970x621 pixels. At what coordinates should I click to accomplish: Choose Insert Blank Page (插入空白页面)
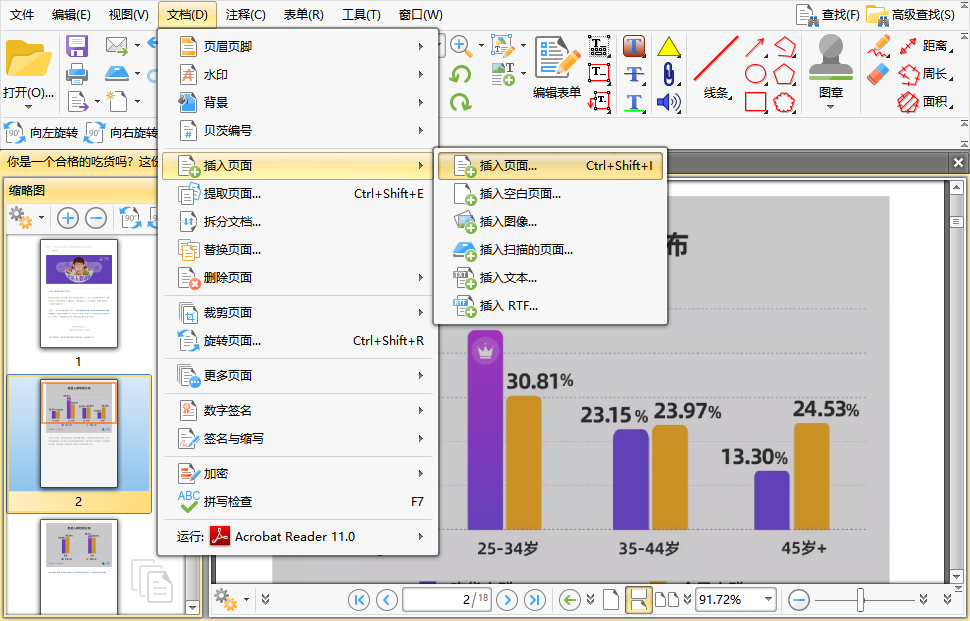(551, 194)
